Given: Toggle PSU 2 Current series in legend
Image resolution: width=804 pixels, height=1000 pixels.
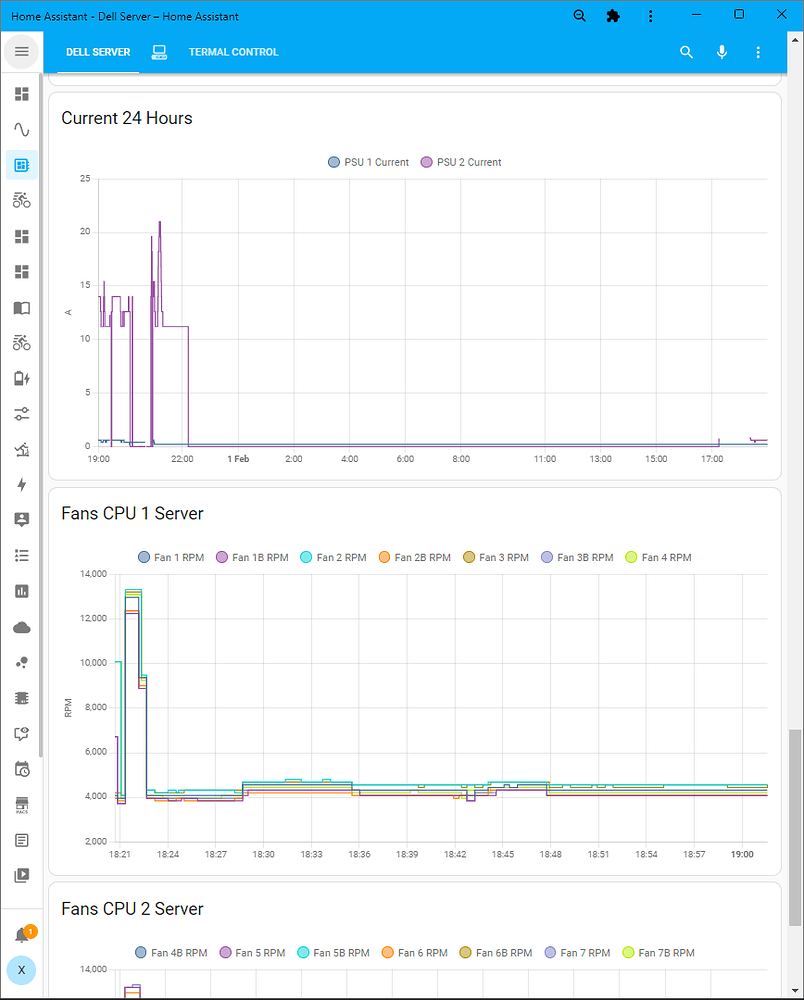Looking at the screenshot, I should click(460, 161).
